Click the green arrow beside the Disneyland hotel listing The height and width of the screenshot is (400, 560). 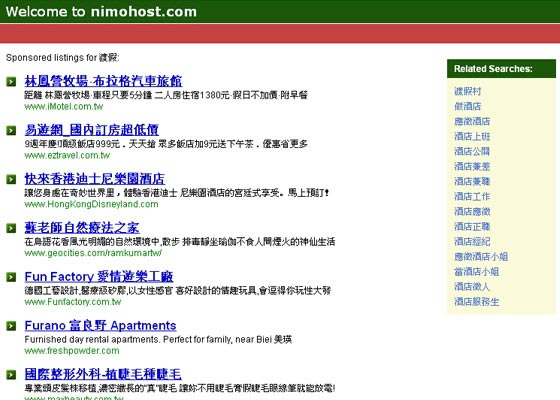coord(11,179)
